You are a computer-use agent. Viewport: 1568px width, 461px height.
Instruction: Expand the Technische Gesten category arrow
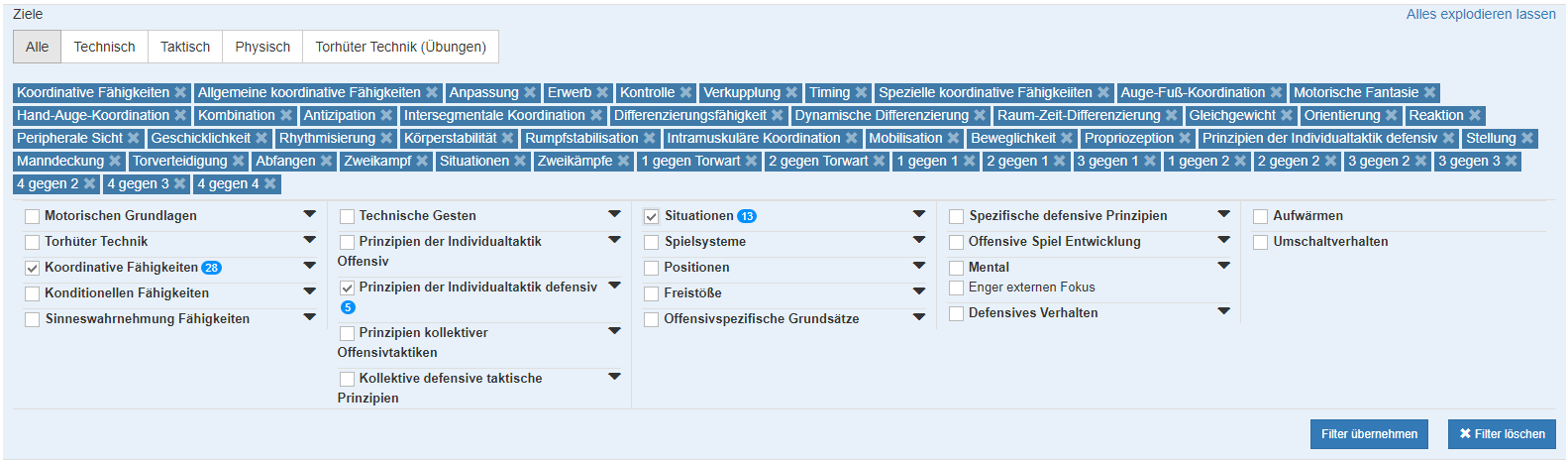(614, 214)
